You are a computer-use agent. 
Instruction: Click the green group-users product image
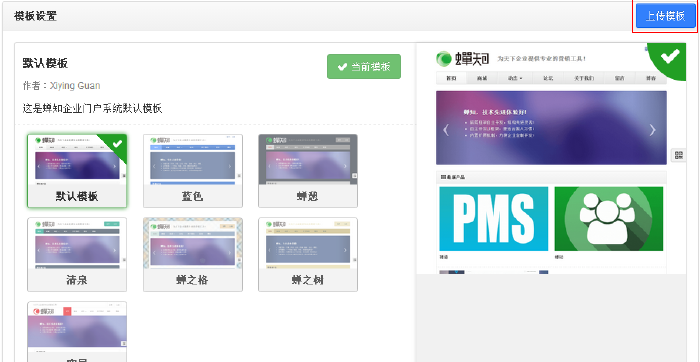tap(608, 219)
